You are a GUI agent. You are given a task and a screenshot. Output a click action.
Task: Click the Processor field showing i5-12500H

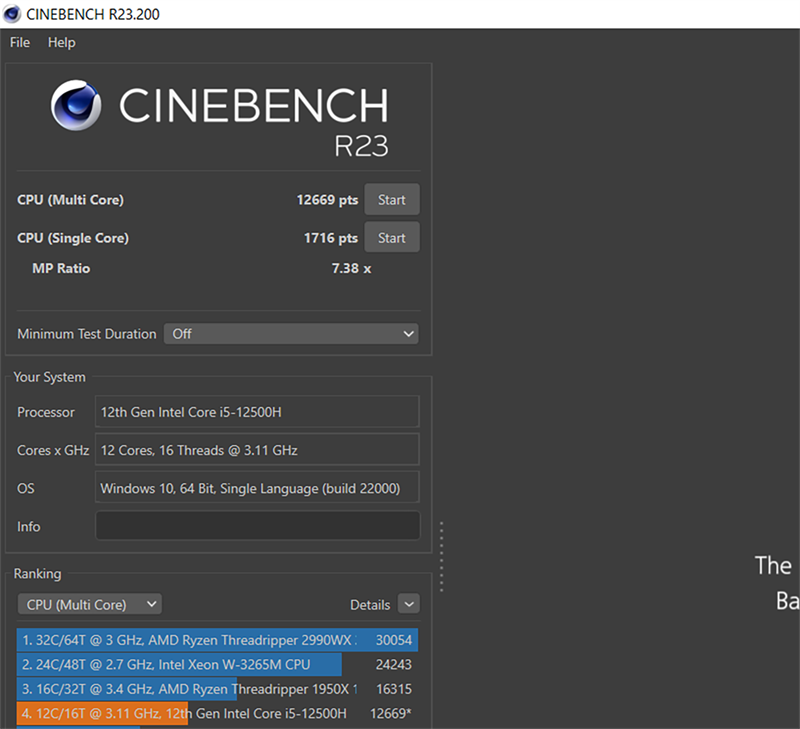(257, 412)
